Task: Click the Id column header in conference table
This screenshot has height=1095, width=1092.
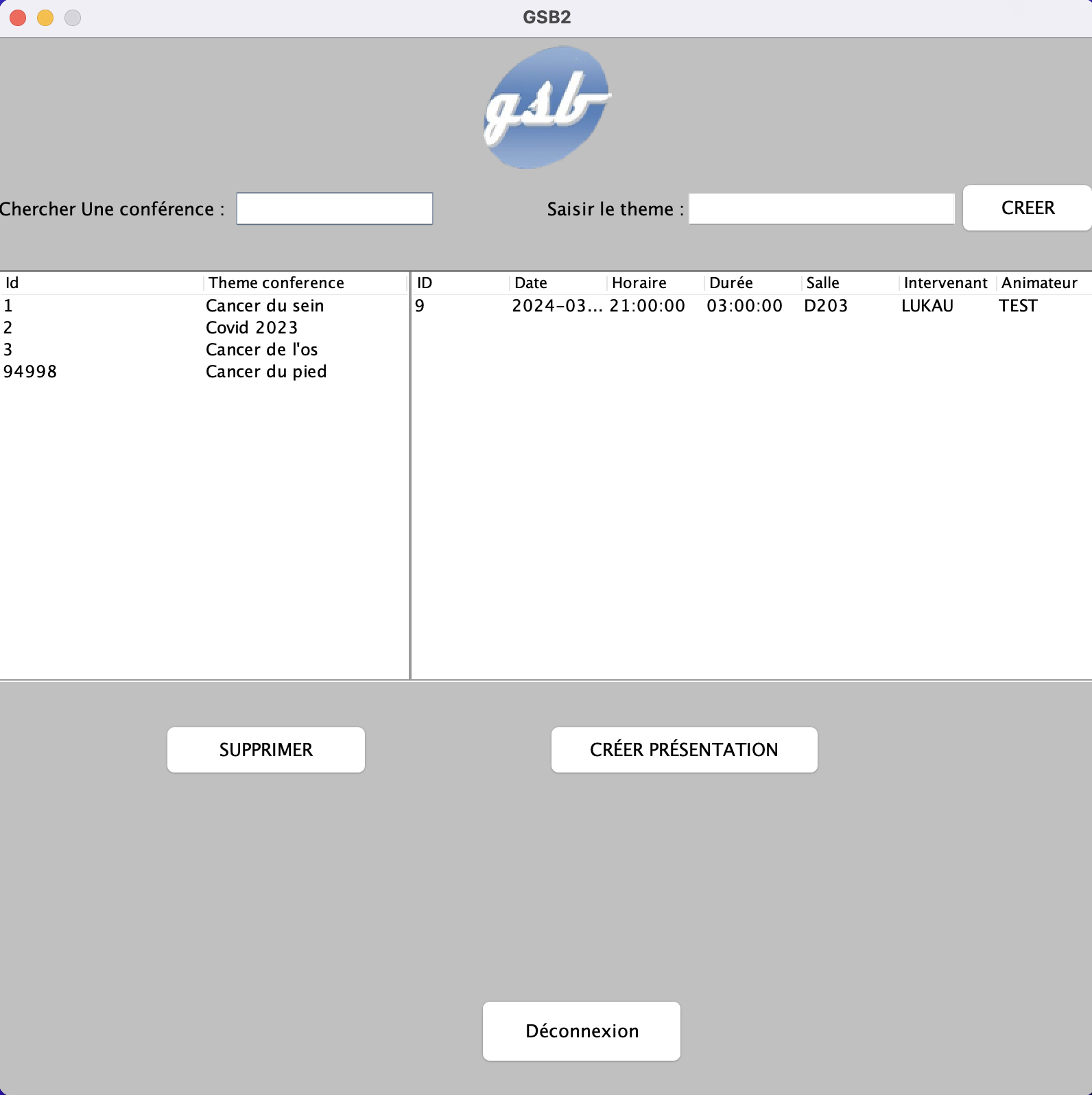Action: pyautogui.click(x=102, y=283)
